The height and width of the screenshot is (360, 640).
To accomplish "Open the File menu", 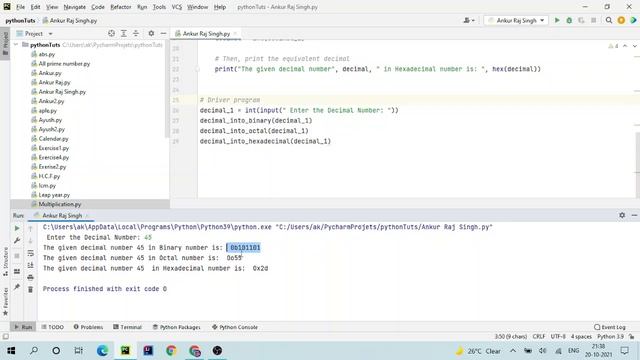I will click(x=20, y=7).
